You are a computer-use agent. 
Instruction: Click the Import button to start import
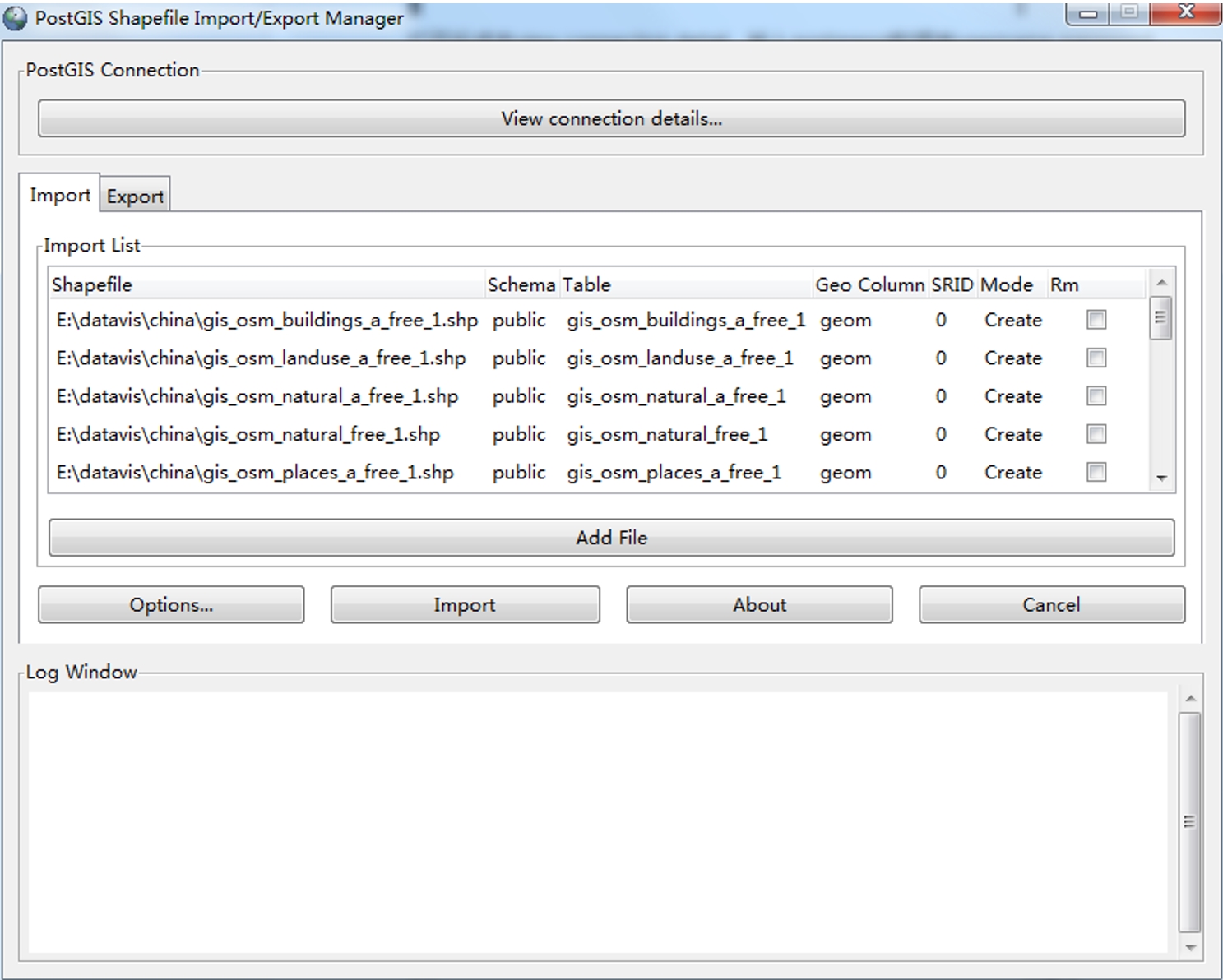[x=465, y=605]
